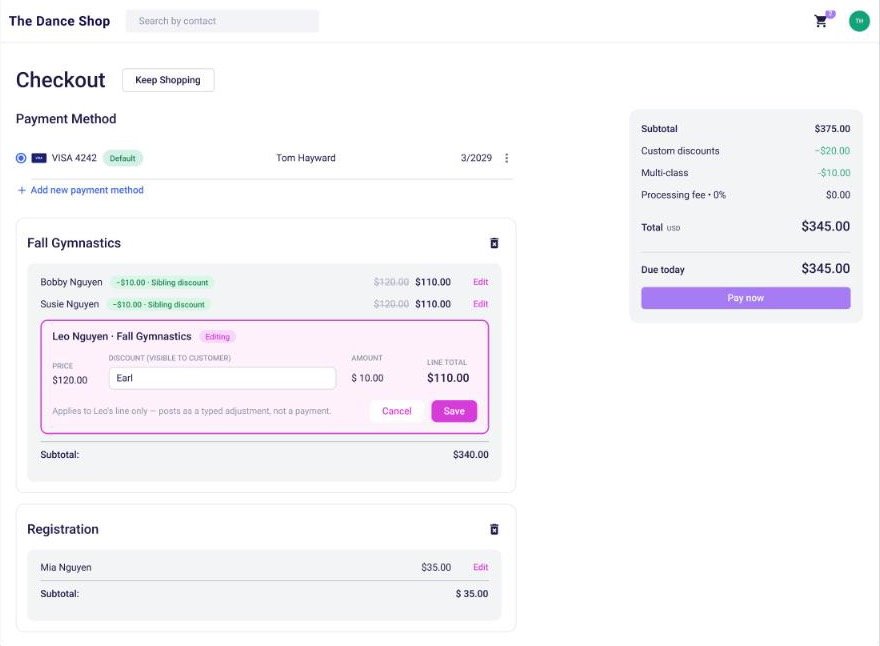
Task: Click the 3/2029 card expiry date
Action: 476,158
